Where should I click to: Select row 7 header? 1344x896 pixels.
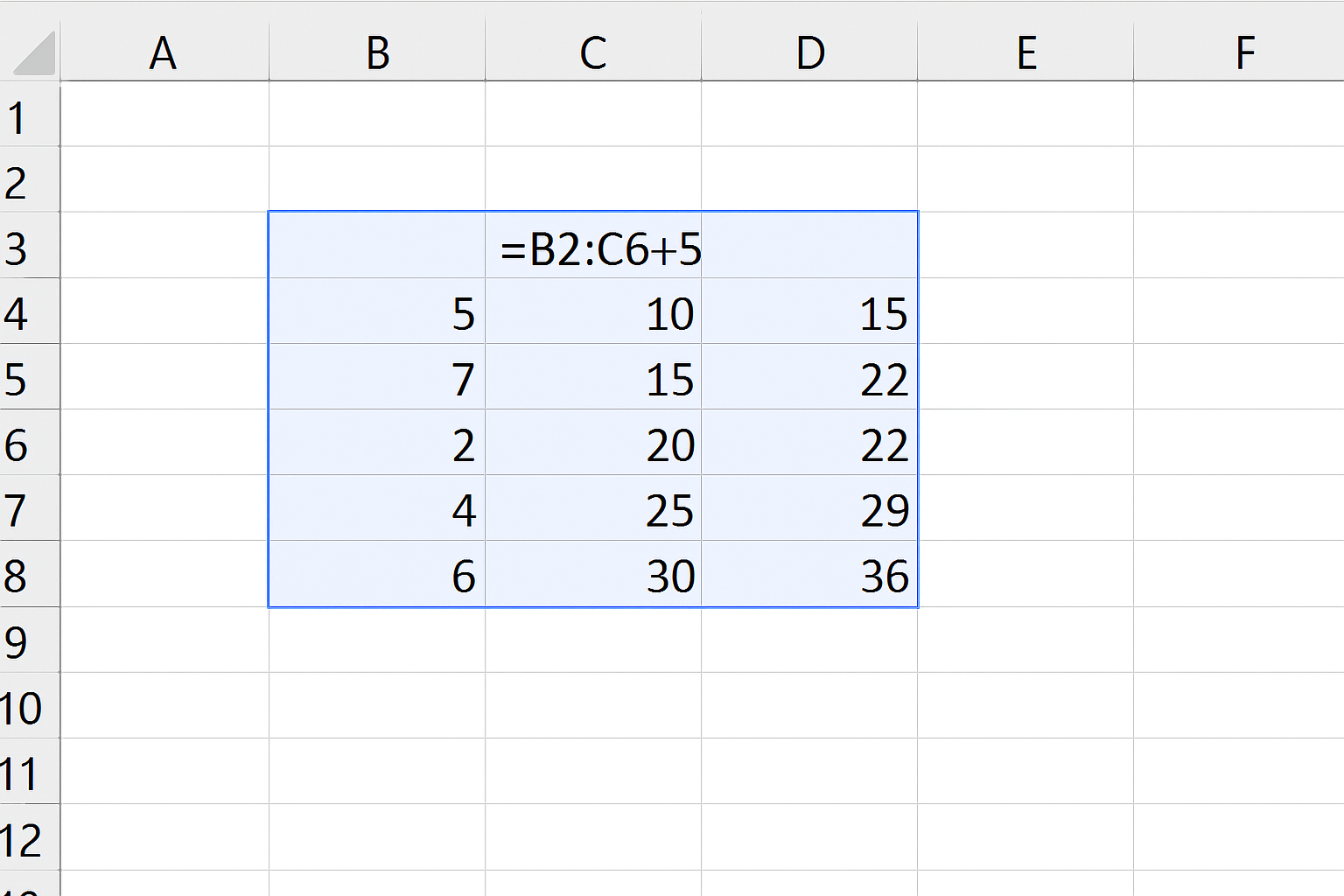click(x=30, y=507)
